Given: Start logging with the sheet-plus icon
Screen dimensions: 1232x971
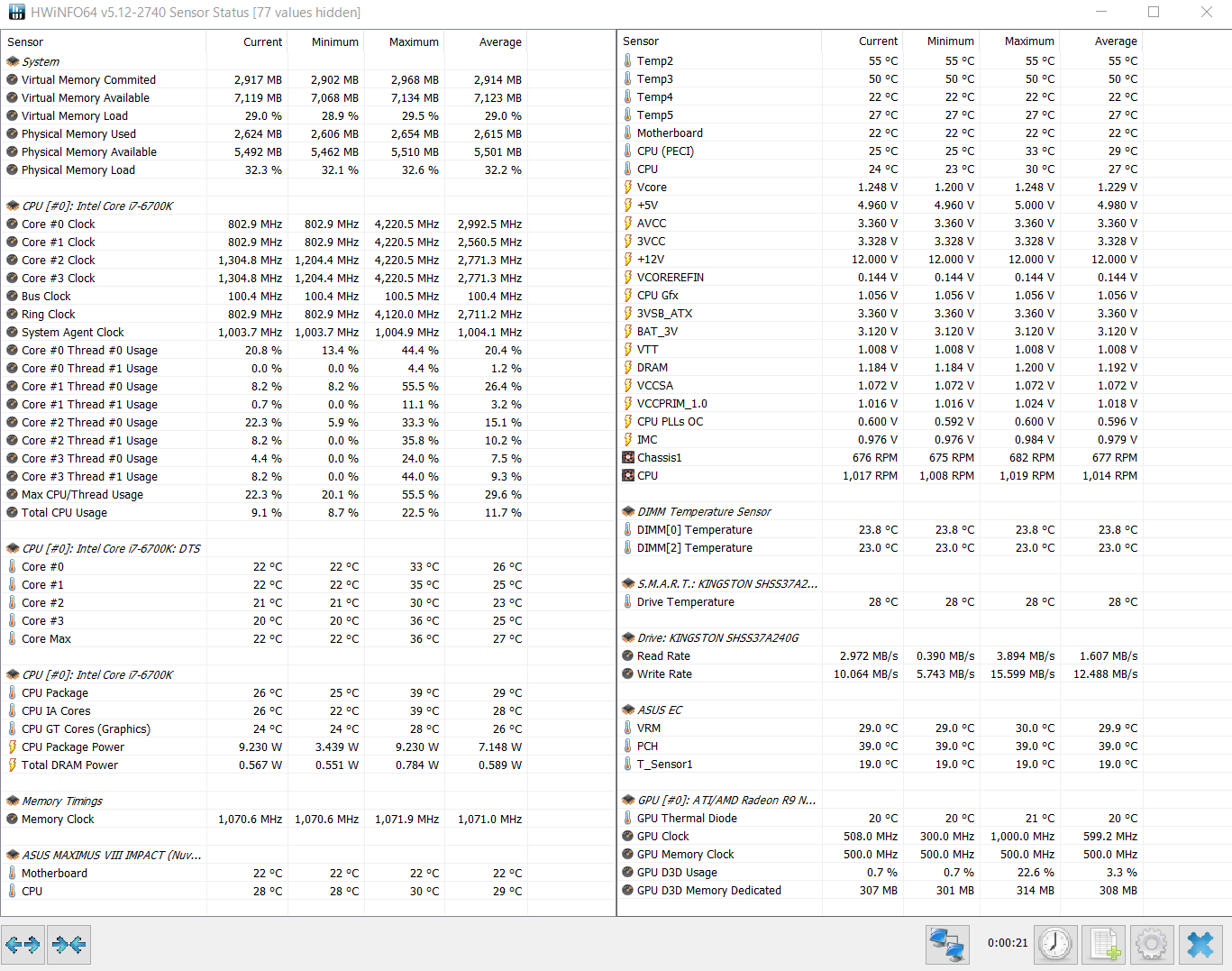Looking at the screenshot, I should click(1105, 944).
